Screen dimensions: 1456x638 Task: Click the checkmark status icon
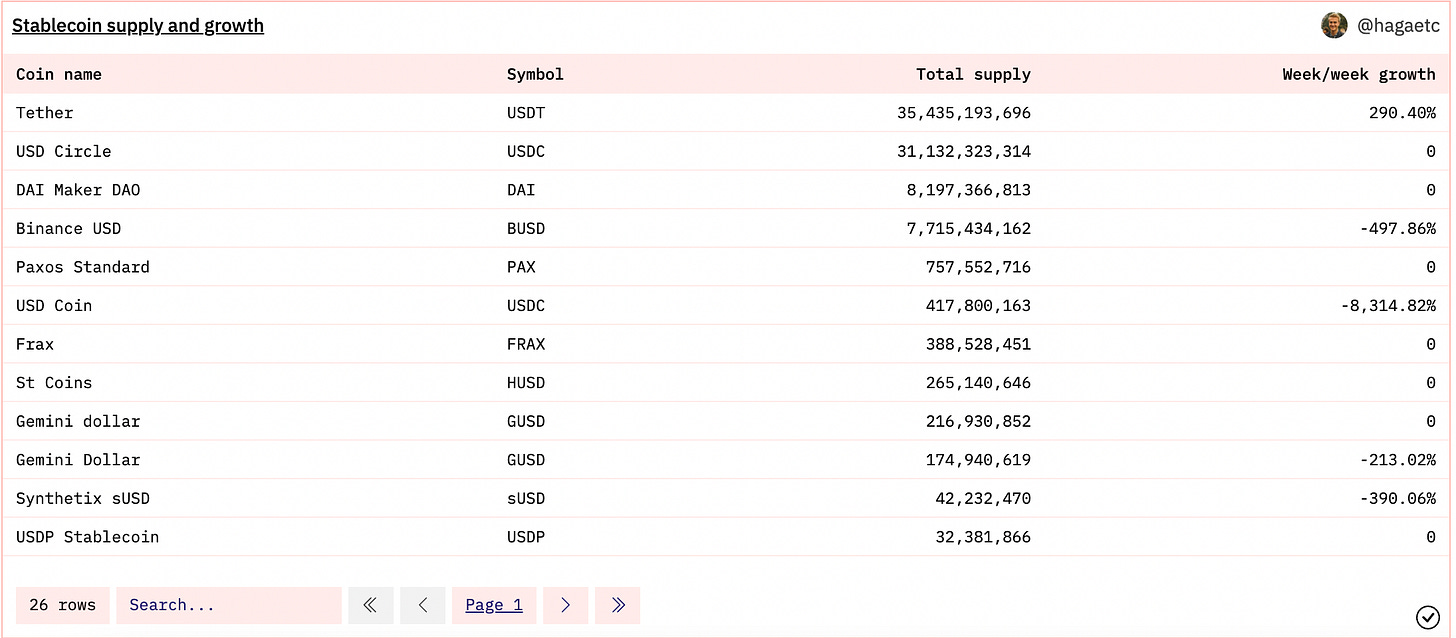pyautogui.click(x=1428, y=616)
